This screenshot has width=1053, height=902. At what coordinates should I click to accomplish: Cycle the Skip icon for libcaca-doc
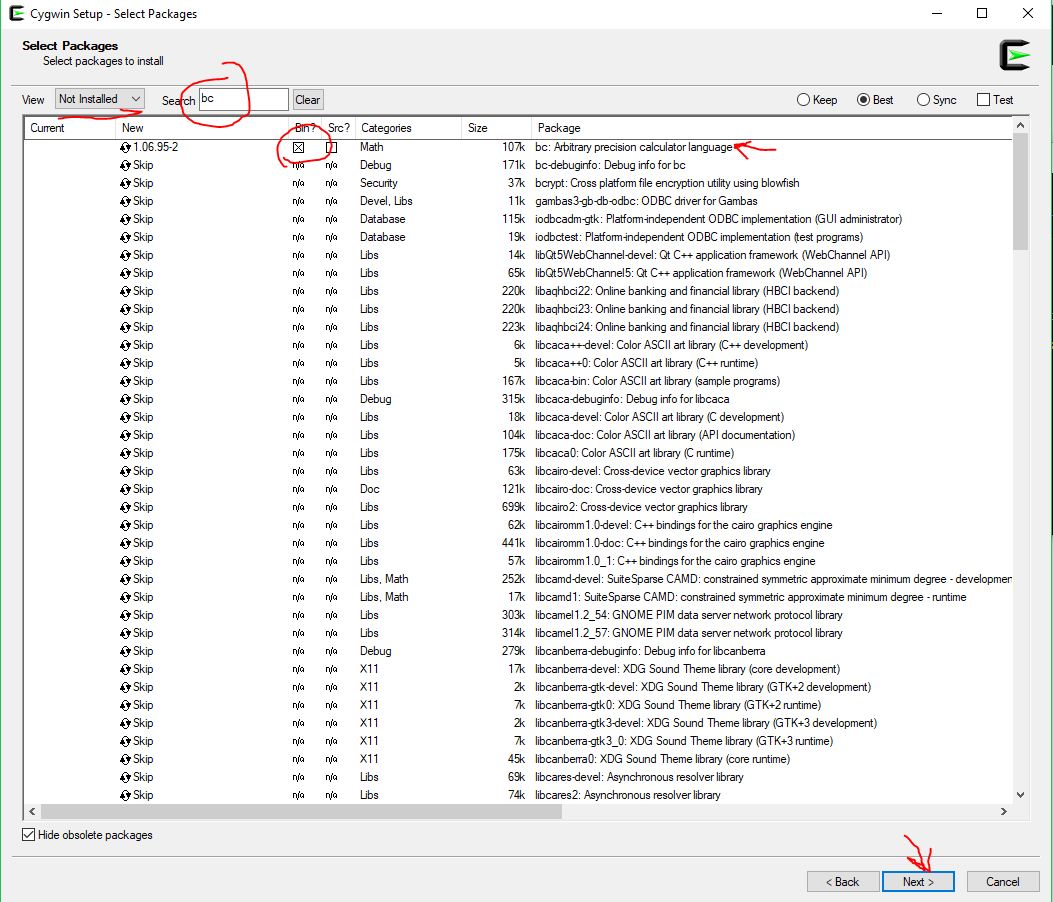tap(125, 435)
